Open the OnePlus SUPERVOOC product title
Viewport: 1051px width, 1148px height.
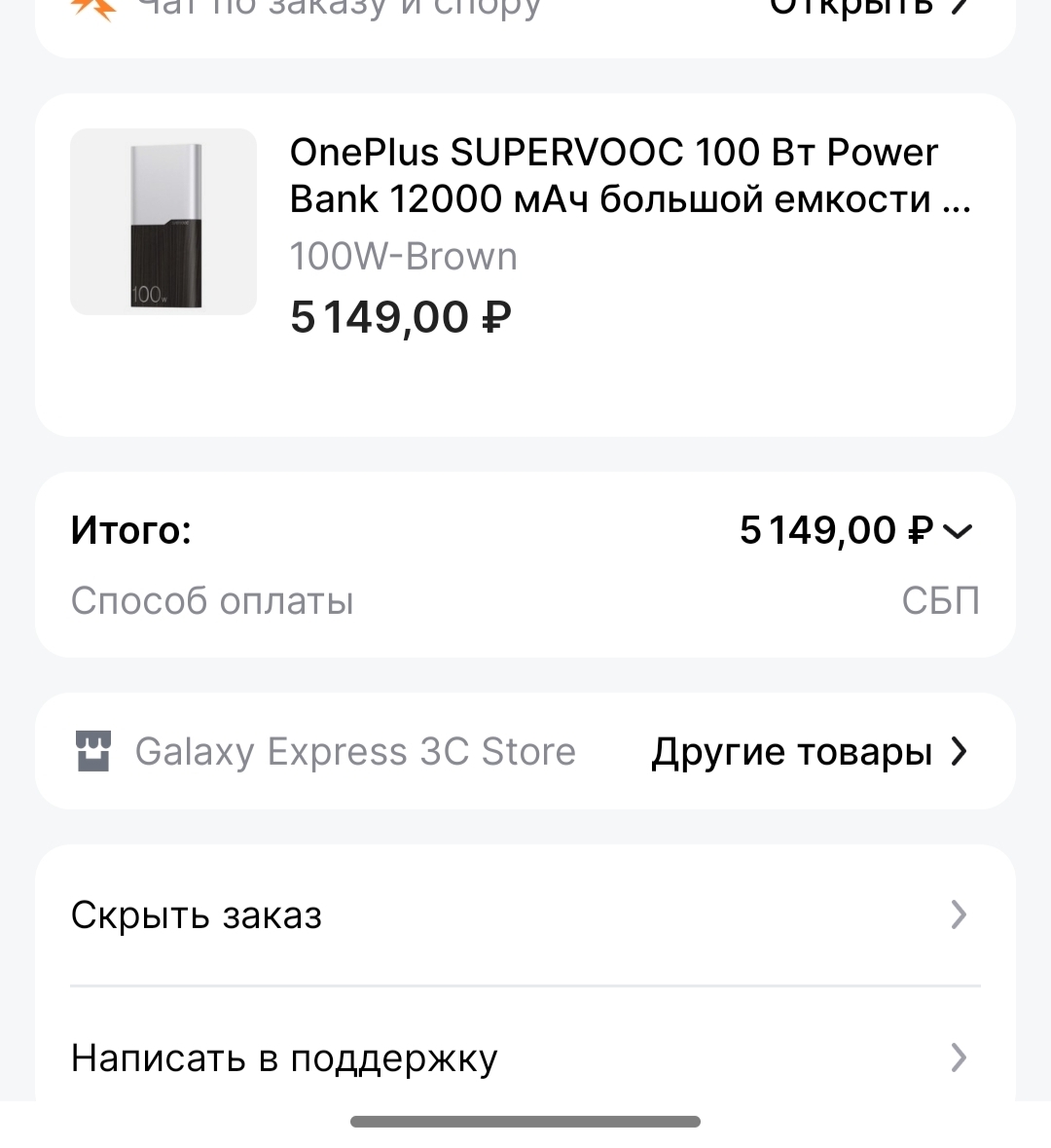coord(630,175)
